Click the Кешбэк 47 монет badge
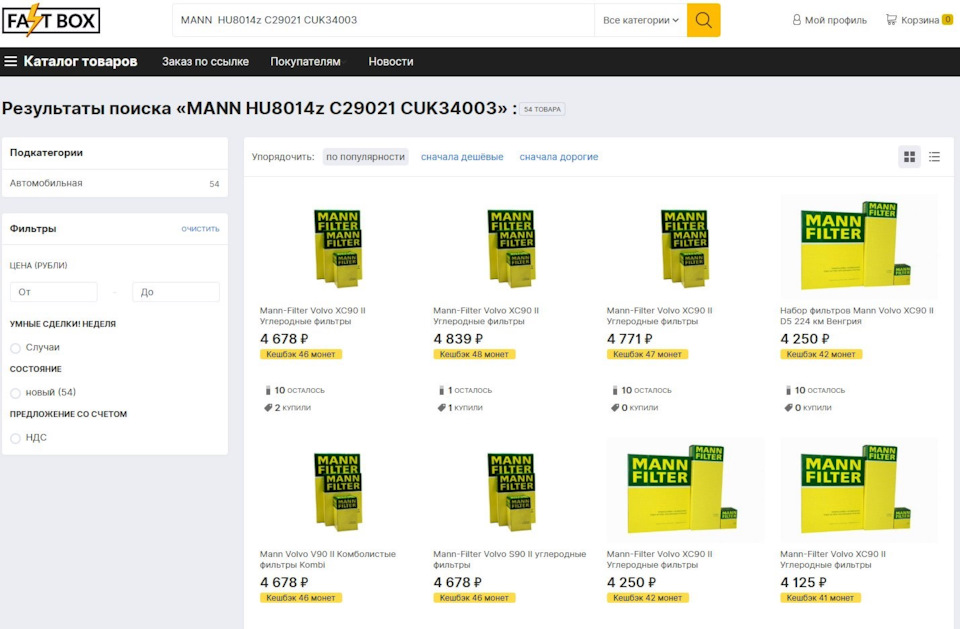Image resolution: width=960 pixels, height=629 pixels. pyautogui.click(x=647, y=354)
